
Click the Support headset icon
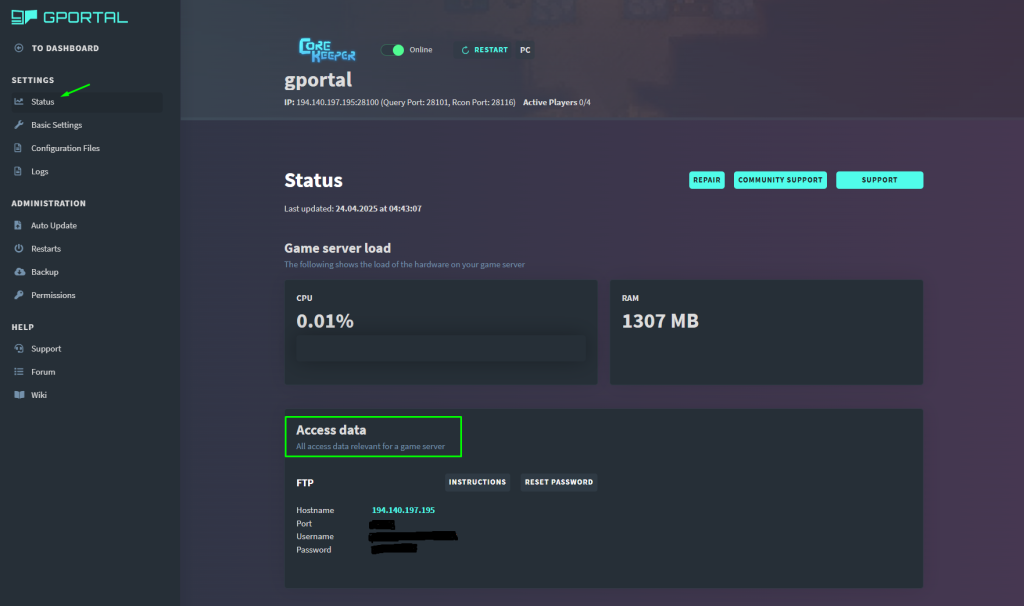19,348
